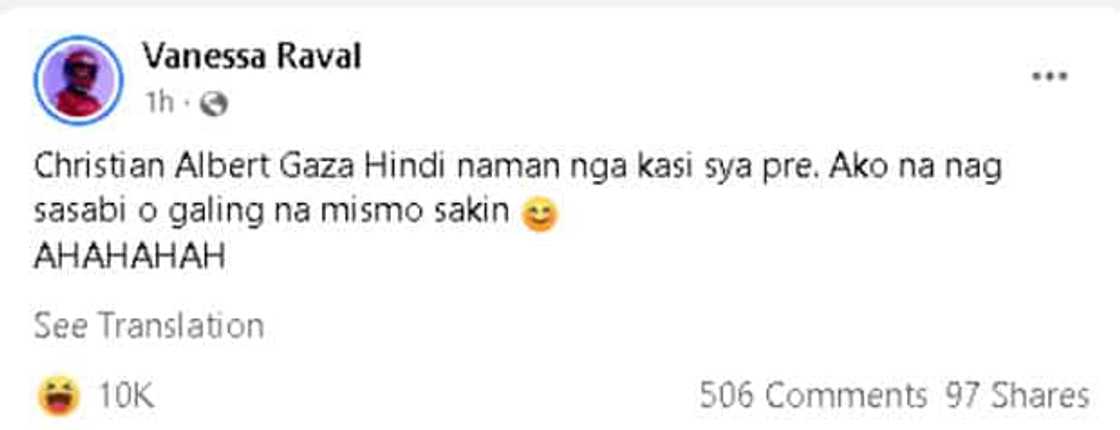Click the Haha reaction emoji icon
Screen dimensions: 1120x430
click(59, 395)
